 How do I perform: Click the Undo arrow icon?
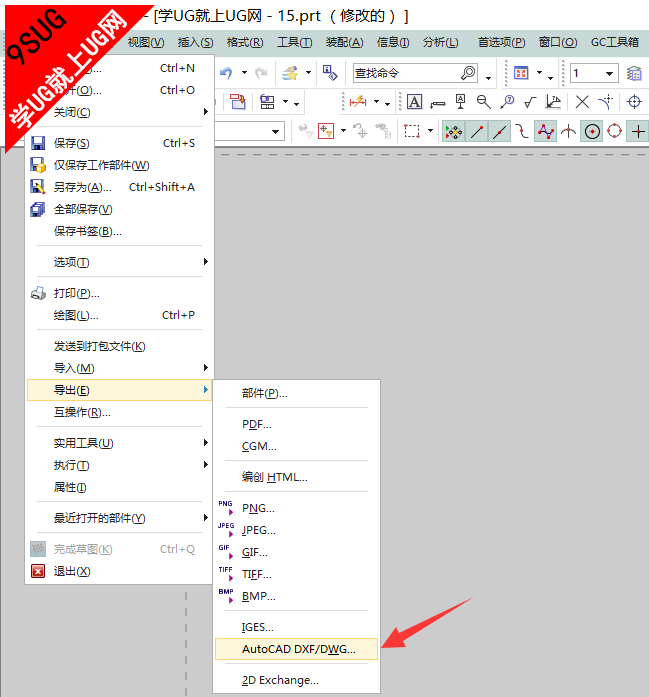pos(226,73)
